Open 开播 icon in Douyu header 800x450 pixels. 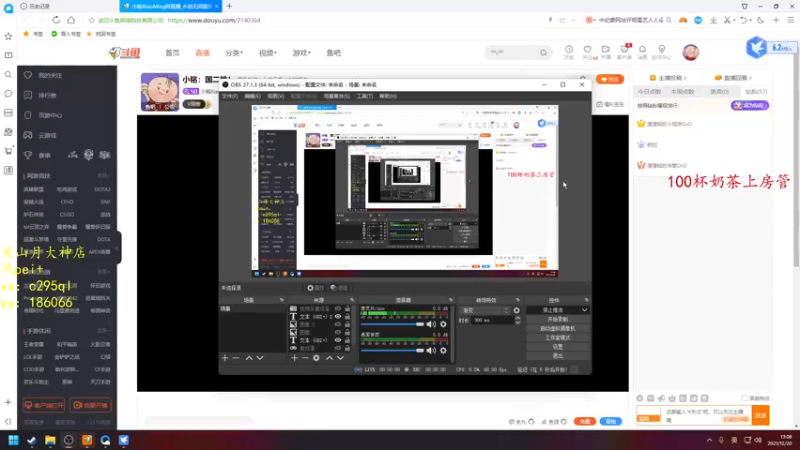(606, 52)
